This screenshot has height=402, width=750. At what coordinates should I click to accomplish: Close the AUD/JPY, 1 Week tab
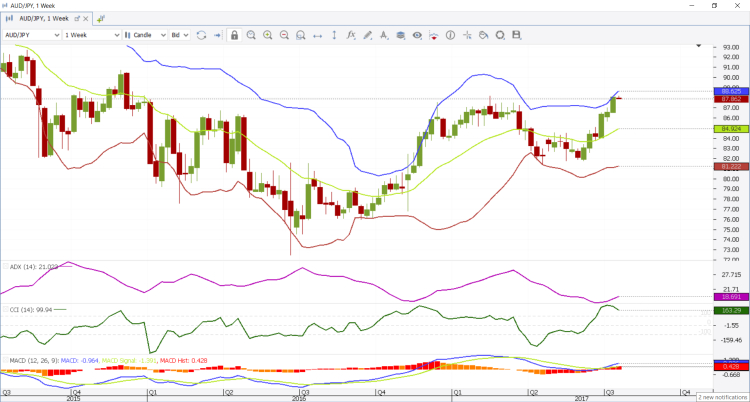[x=86, y=19]
